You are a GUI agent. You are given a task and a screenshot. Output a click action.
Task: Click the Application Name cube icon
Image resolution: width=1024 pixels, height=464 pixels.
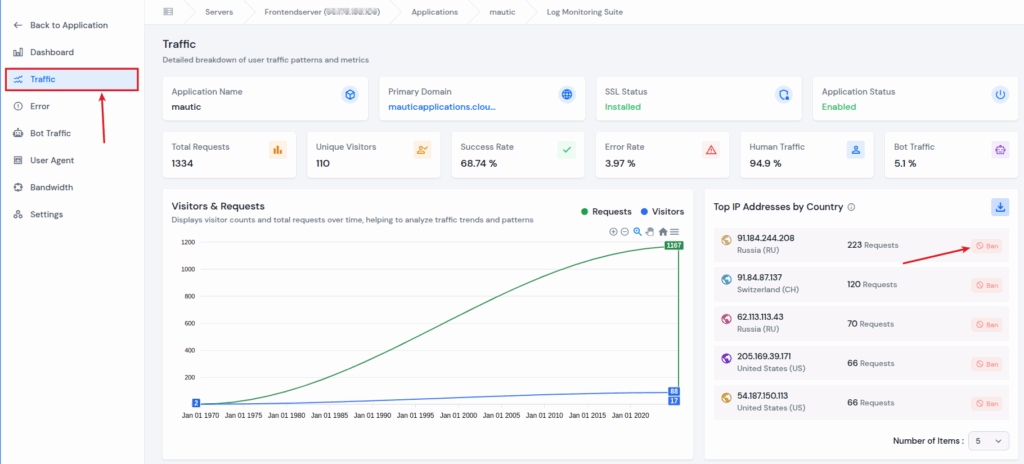350,95
